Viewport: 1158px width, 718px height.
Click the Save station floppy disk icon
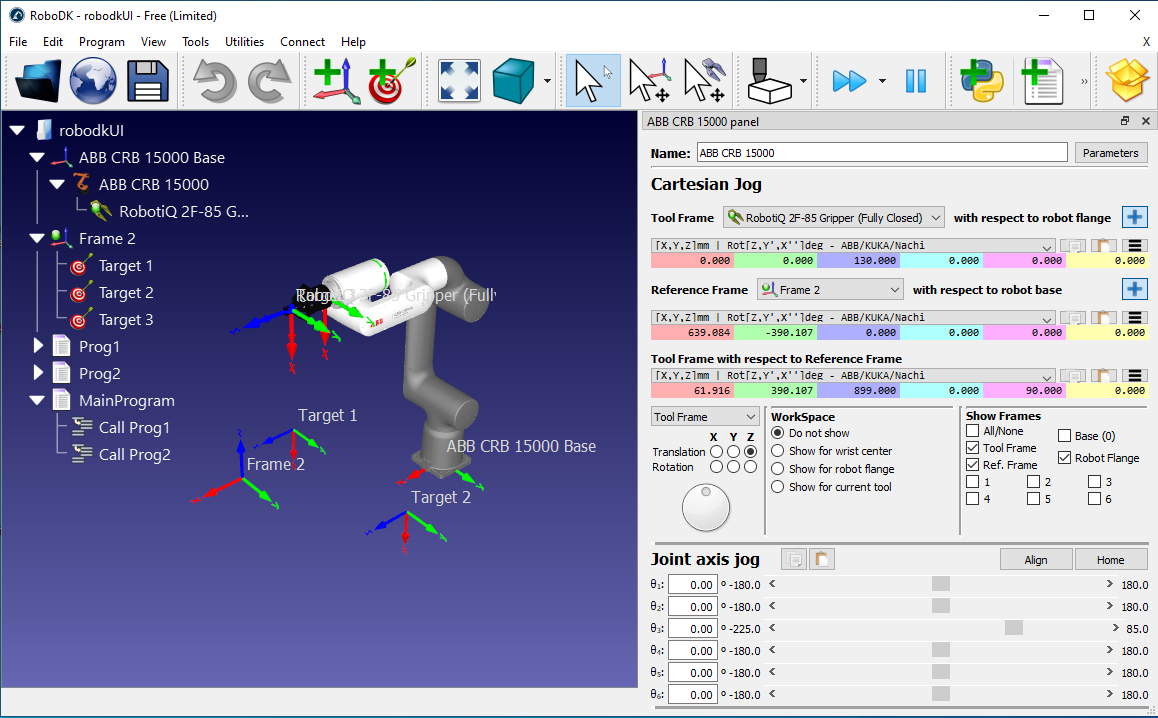pyautogui.click(x=147, y=81)
